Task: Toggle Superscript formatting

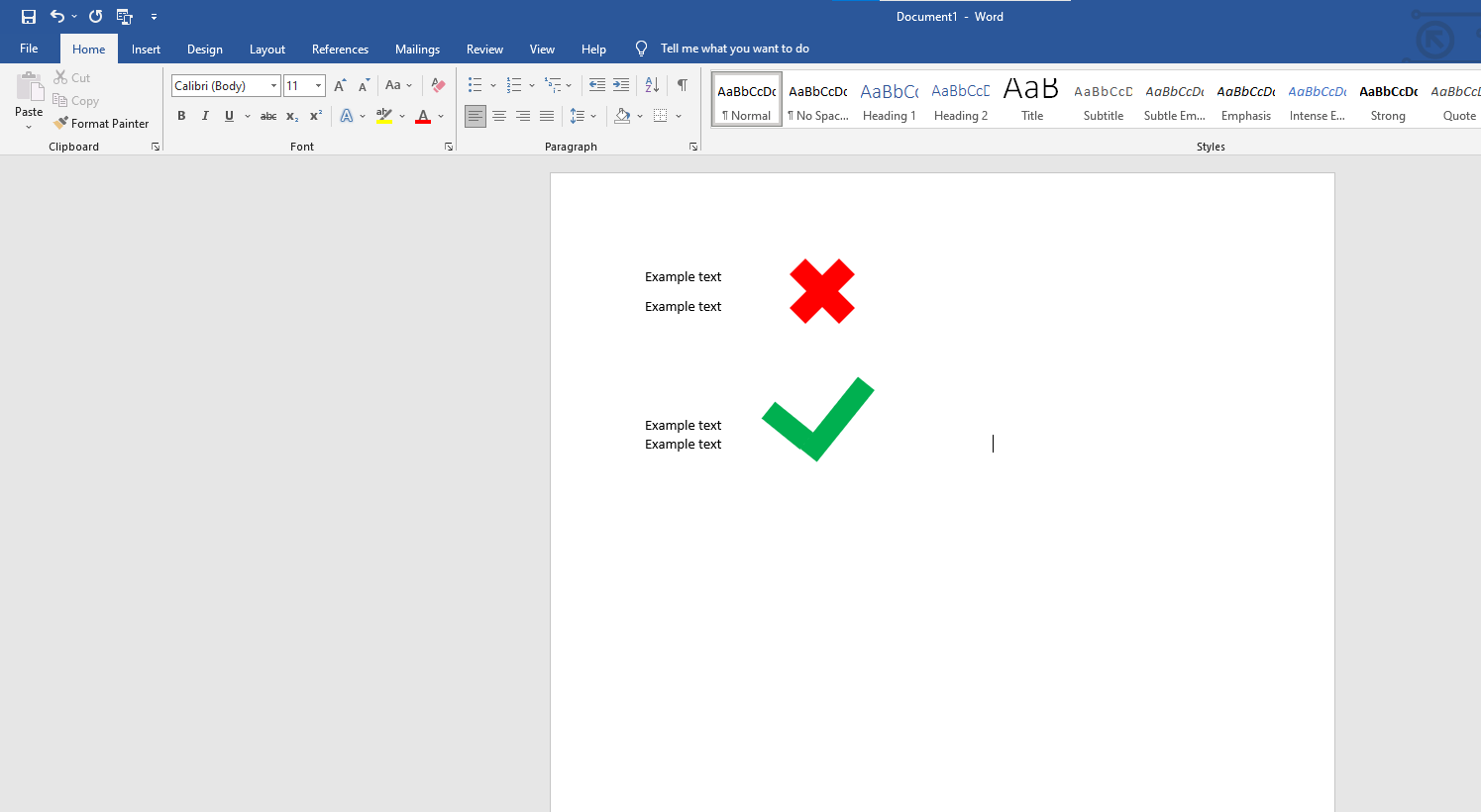Action: pos(316,116)
